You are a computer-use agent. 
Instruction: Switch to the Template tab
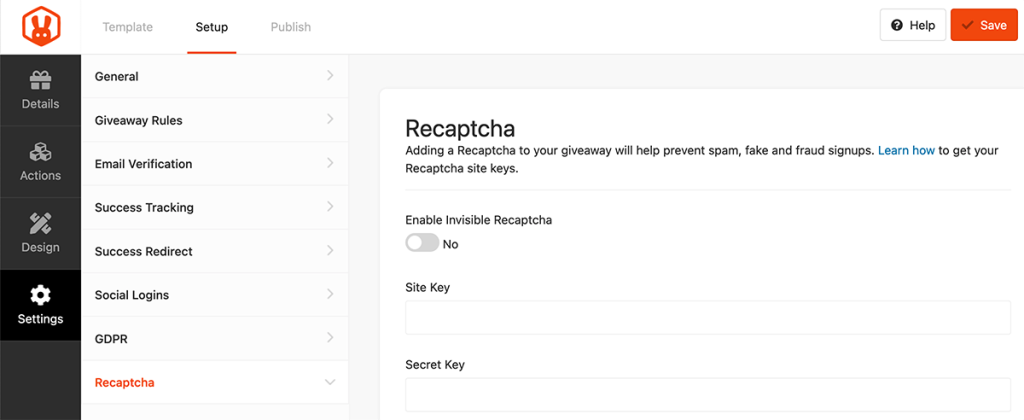click(x=128, y=27)
